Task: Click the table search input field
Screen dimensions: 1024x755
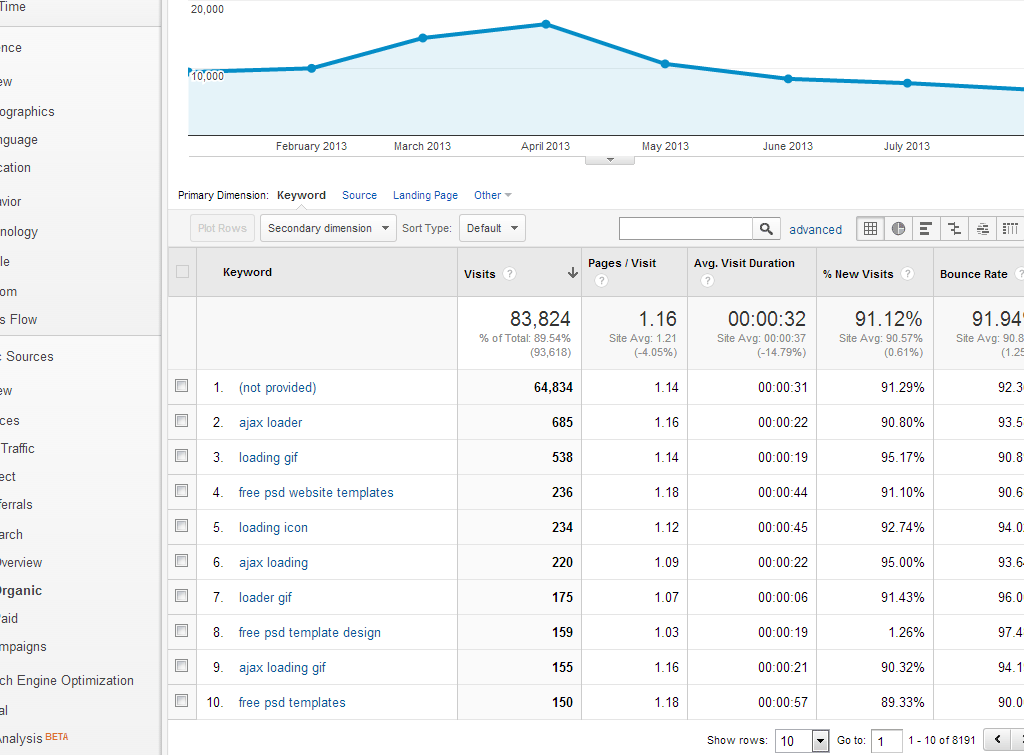Action: coord(686,229)
